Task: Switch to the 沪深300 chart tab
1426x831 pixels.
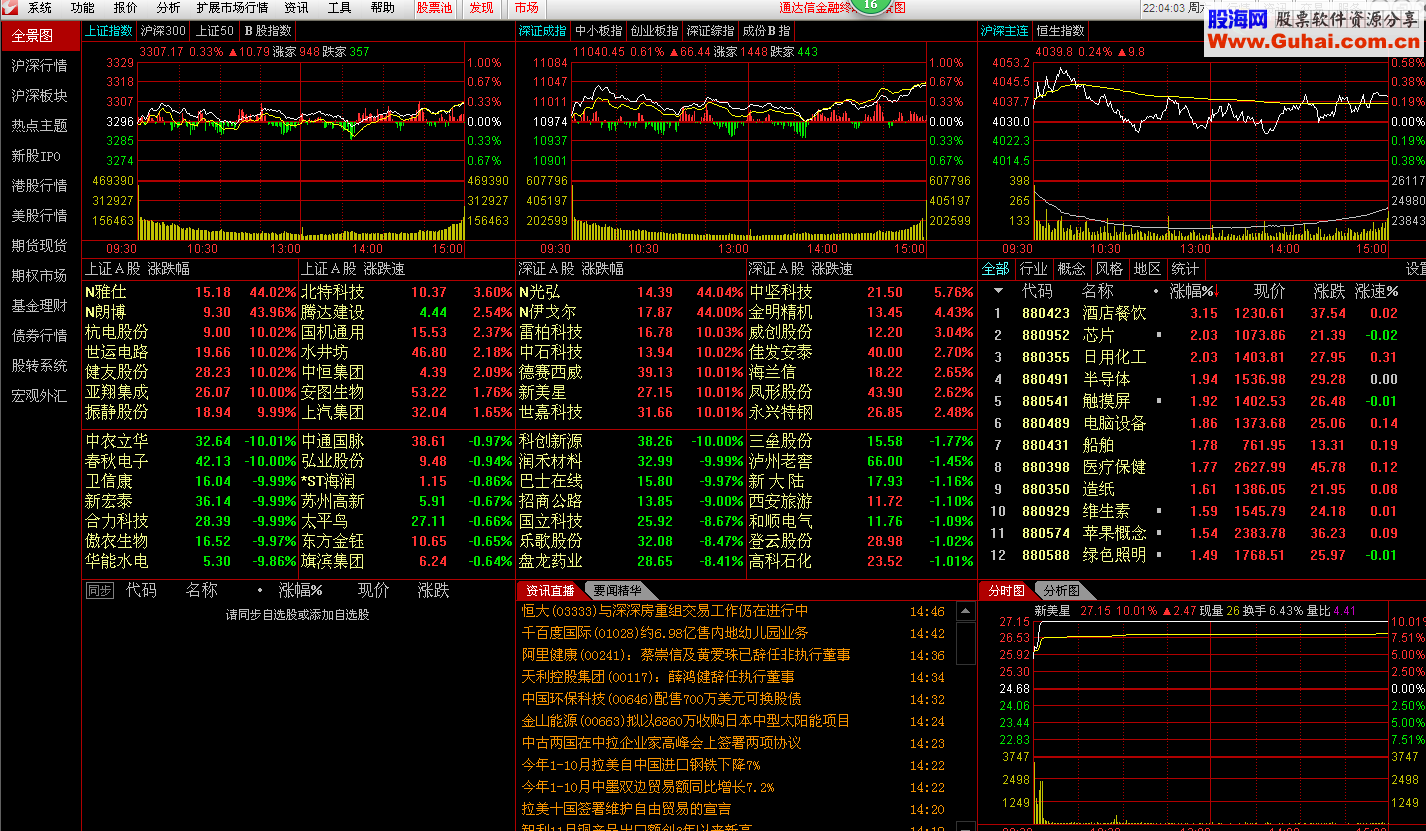Action: (x=163, y=31)
